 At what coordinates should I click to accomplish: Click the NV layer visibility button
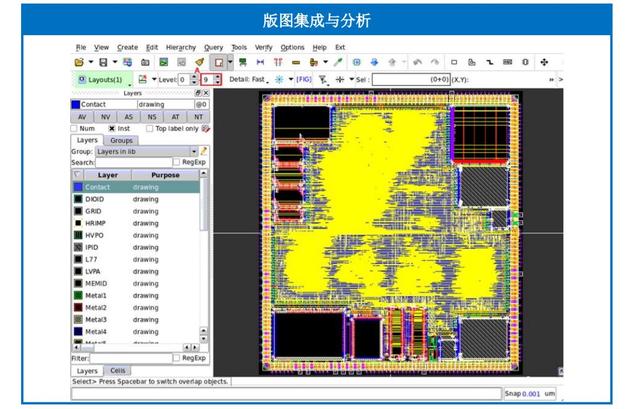click(105, 117)
